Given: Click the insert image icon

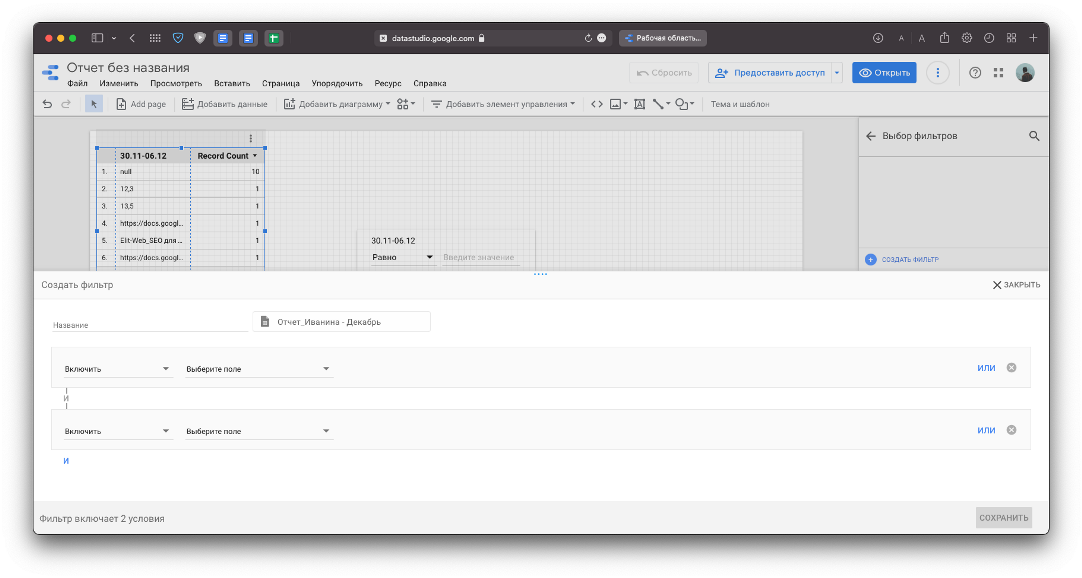Looking at the screenshot, I should coord(618,104).
